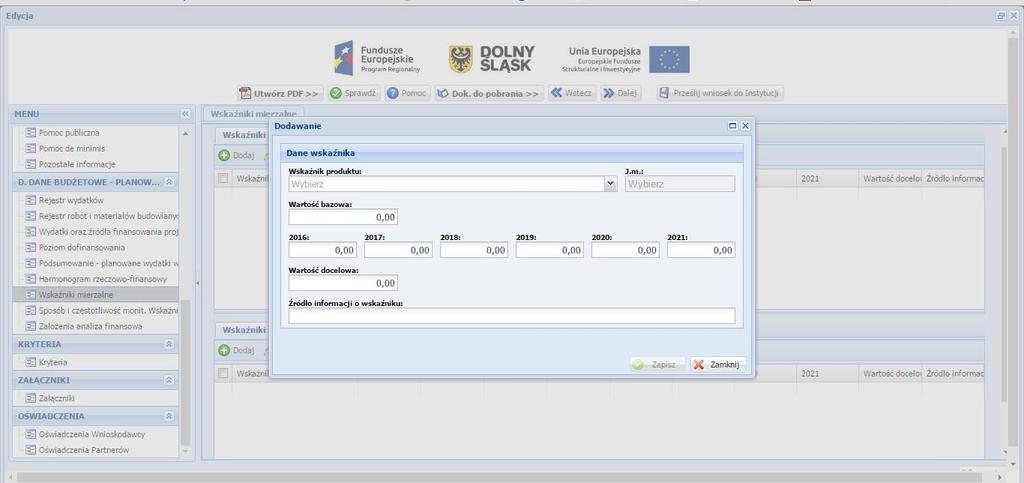1024x483 pixels.
Task: Open Kryteria menu item
Action: coord(52,362)
